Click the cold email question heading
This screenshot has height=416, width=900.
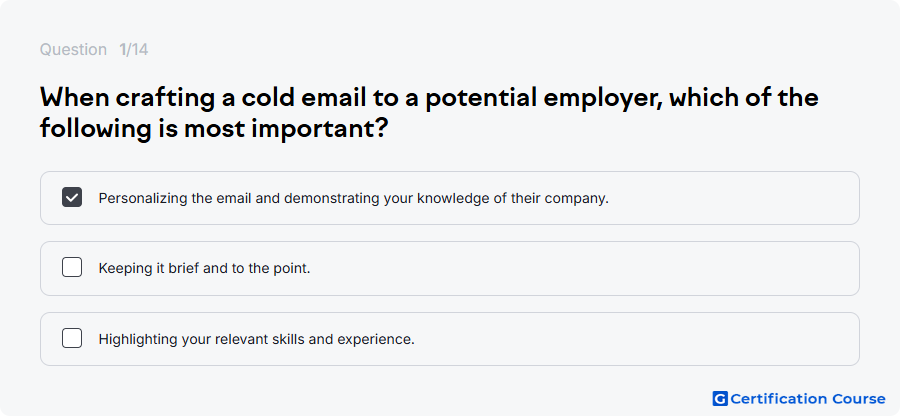(x=429, y=113)
